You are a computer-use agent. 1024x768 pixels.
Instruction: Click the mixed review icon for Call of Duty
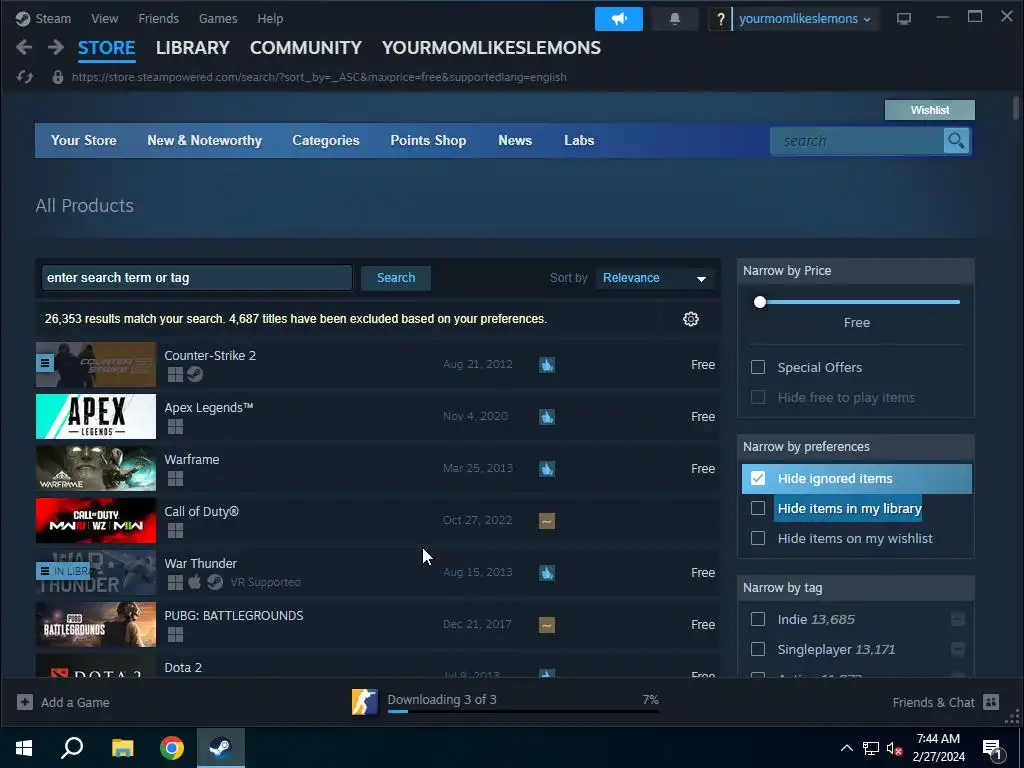point(547,520)
